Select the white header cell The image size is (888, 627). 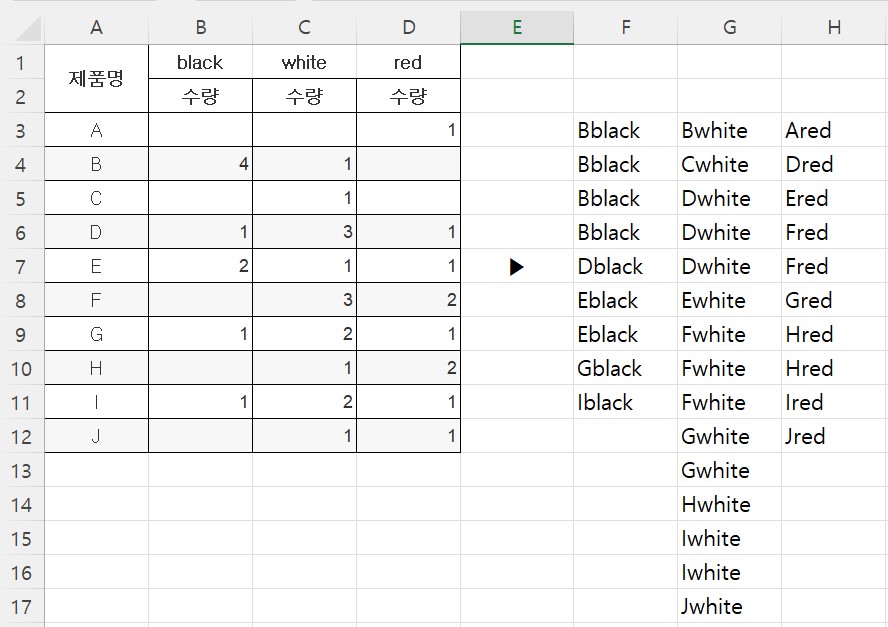click(x=305, y=62)
